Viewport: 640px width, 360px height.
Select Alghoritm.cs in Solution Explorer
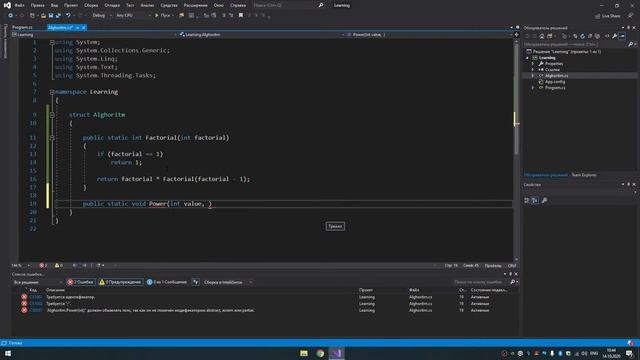[556, 76]
